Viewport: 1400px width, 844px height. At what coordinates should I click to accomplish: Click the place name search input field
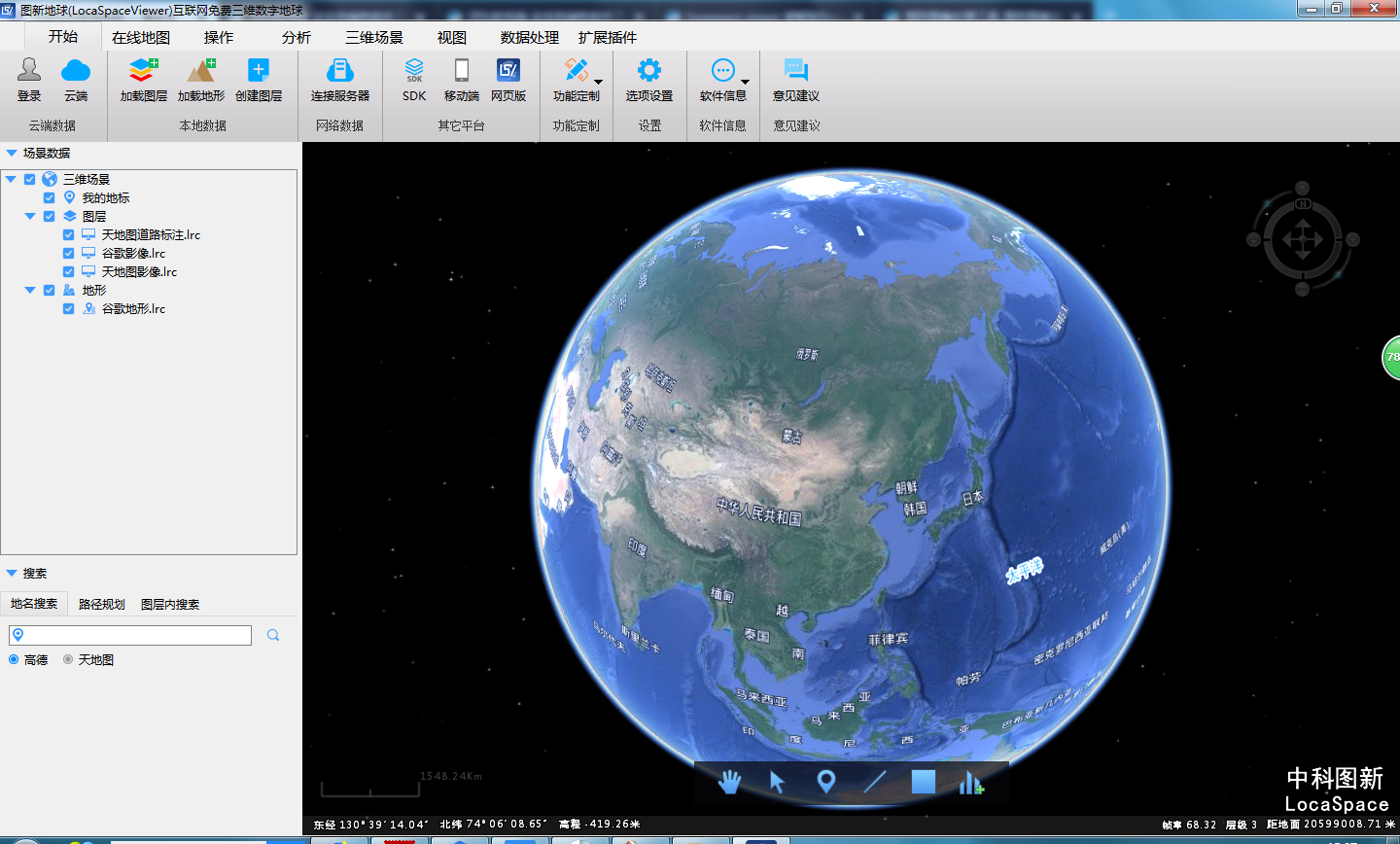130,635
